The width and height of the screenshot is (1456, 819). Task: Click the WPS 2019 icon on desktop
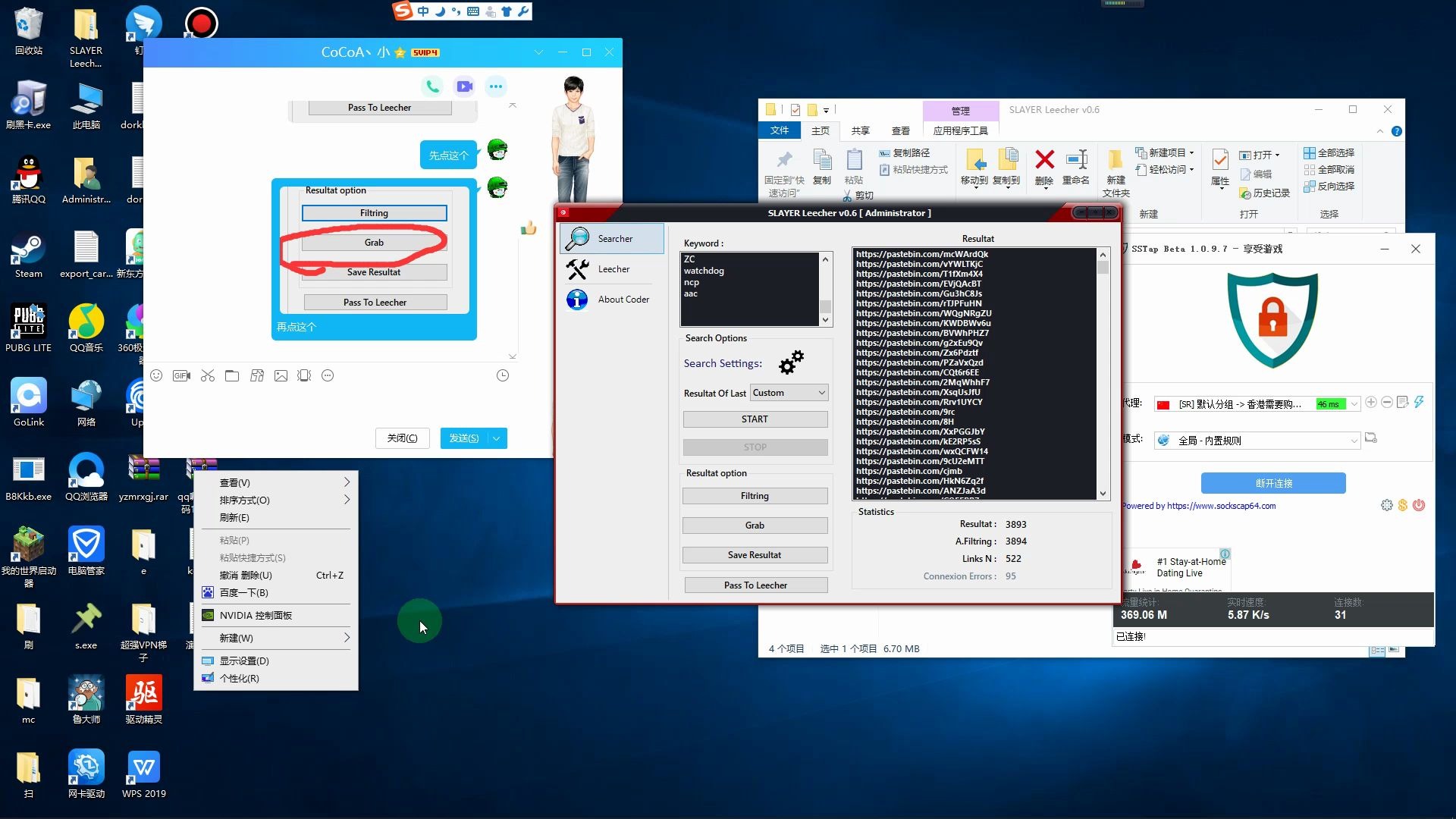[x=143, y=776]
